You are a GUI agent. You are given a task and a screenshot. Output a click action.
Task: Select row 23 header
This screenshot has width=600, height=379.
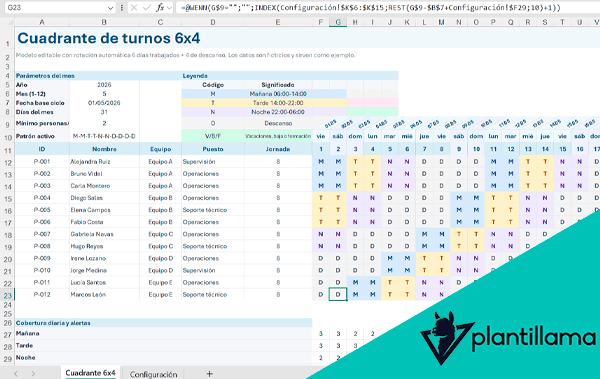click(x=7, y=295)
